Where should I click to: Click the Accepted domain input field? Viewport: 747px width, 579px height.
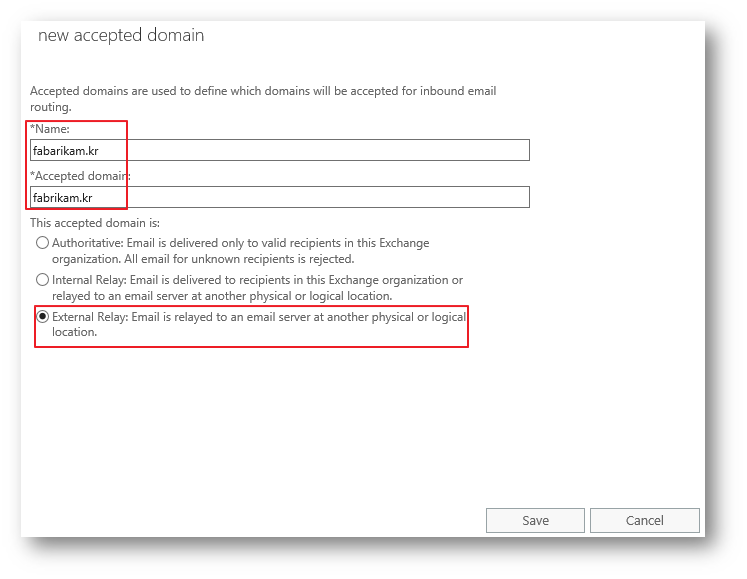tap(280, 197)
